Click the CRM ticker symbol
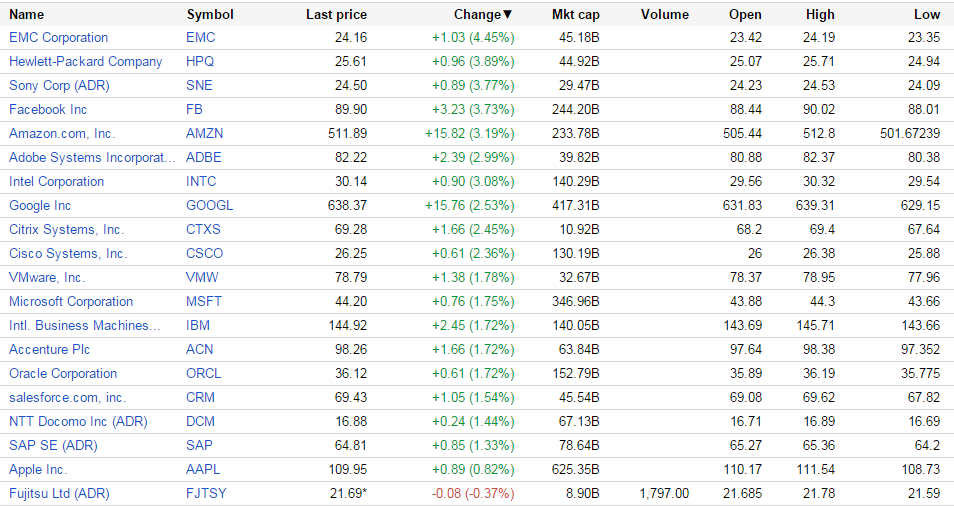Screen dimensions: 954x506 201,398
